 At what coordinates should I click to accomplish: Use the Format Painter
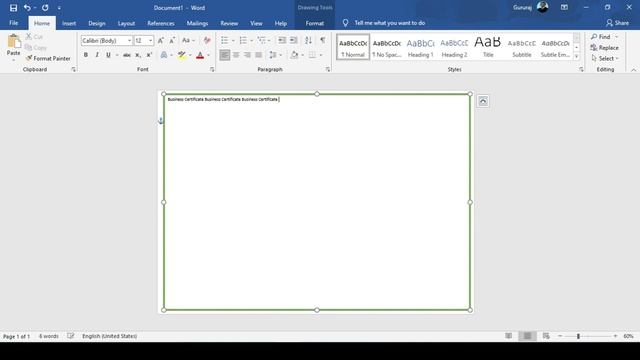48,58
